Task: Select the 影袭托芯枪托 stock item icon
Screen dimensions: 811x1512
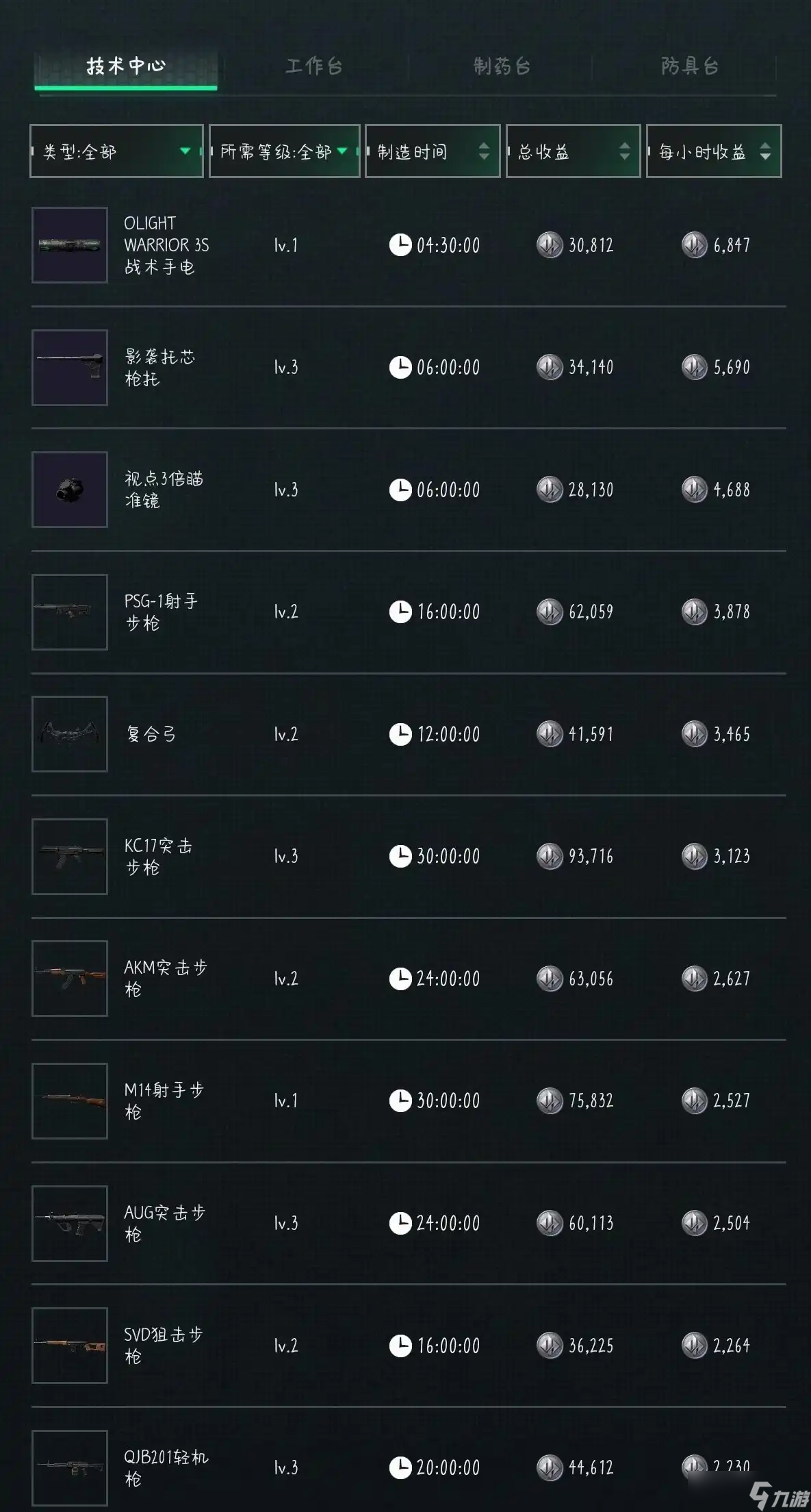Action: coord(70,368)
